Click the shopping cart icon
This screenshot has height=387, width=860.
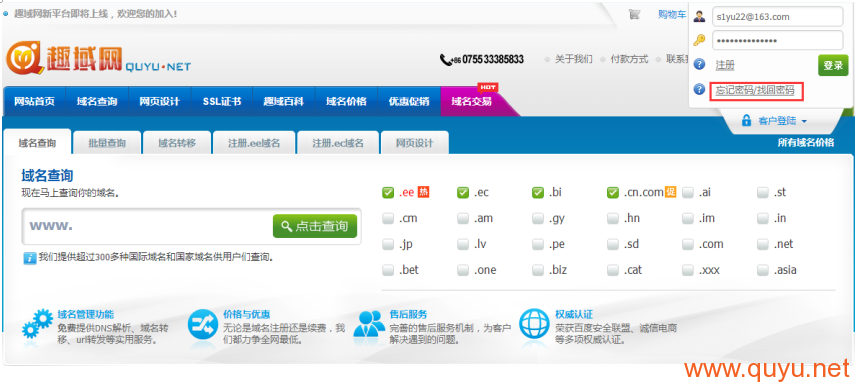click(635, 15)
